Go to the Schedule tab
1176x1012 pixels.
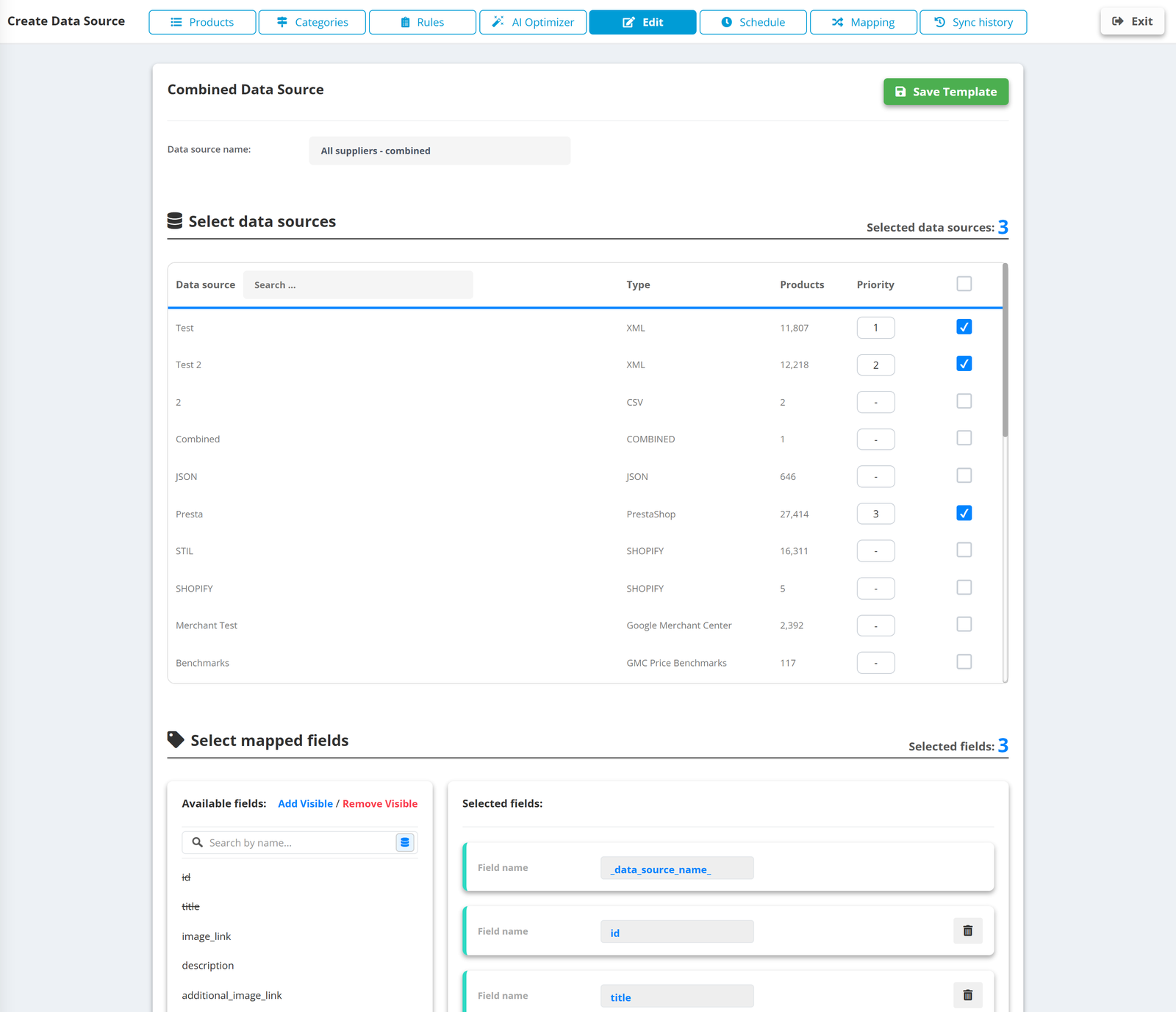(753, 22)
